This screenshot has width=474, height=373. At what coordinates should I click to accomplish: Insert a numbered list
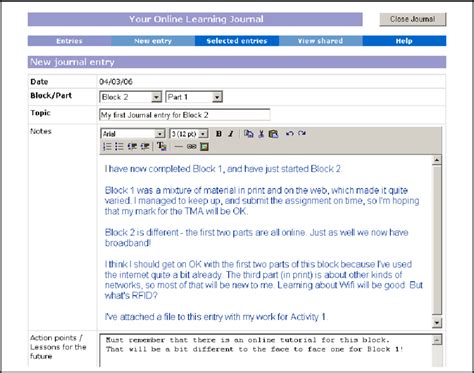click(x=107, y=146)
